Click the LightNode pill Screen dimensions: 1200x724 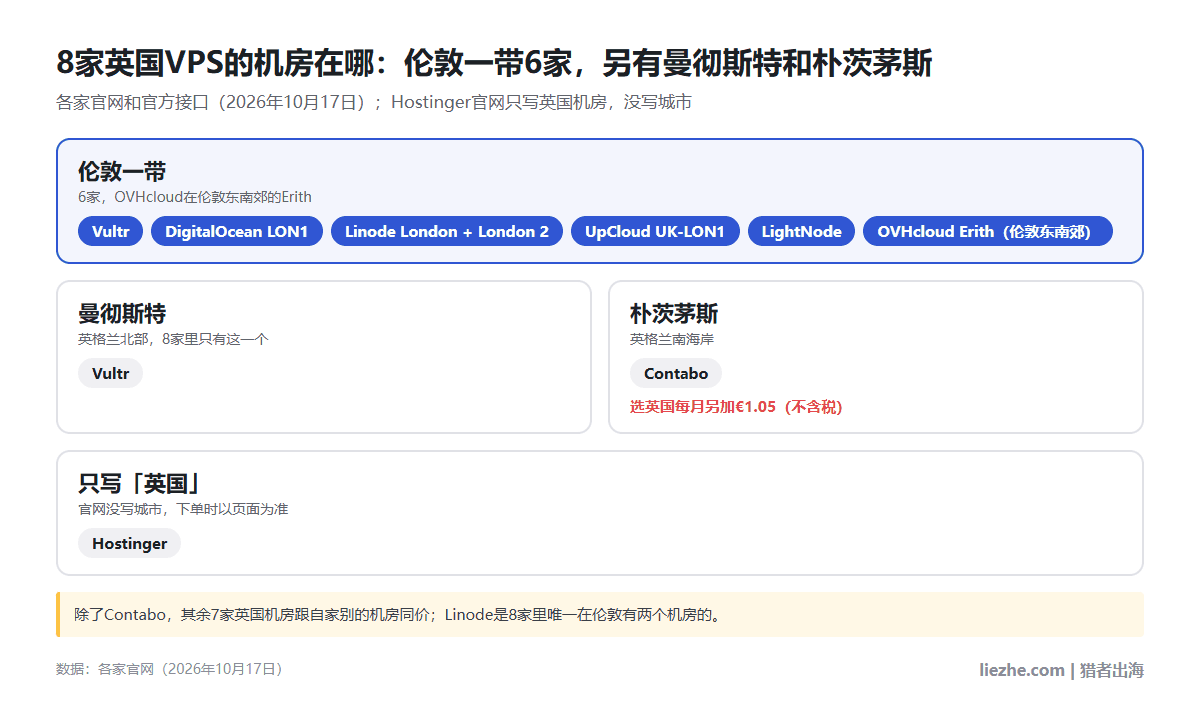pyautogui.click(x=801, y=231)
